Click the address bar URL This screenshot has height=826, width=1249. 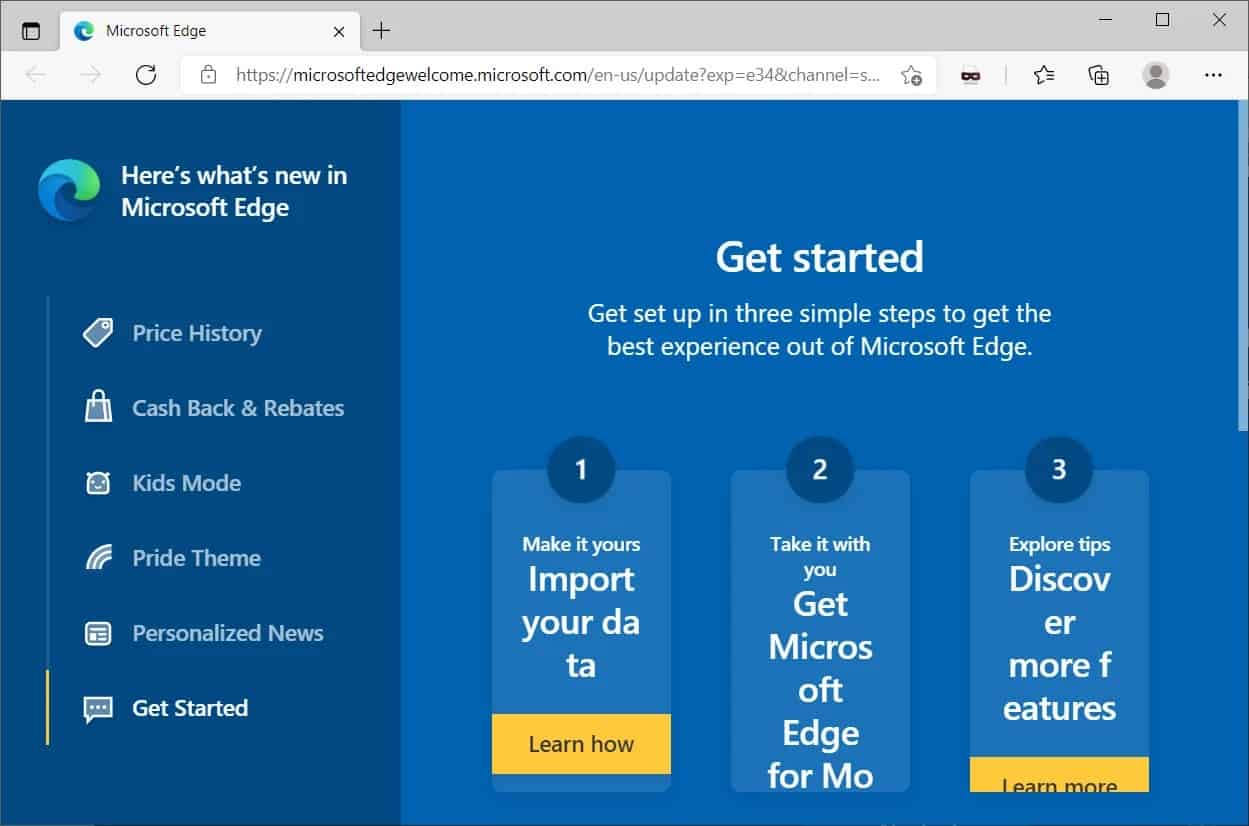tap(558, 75)
